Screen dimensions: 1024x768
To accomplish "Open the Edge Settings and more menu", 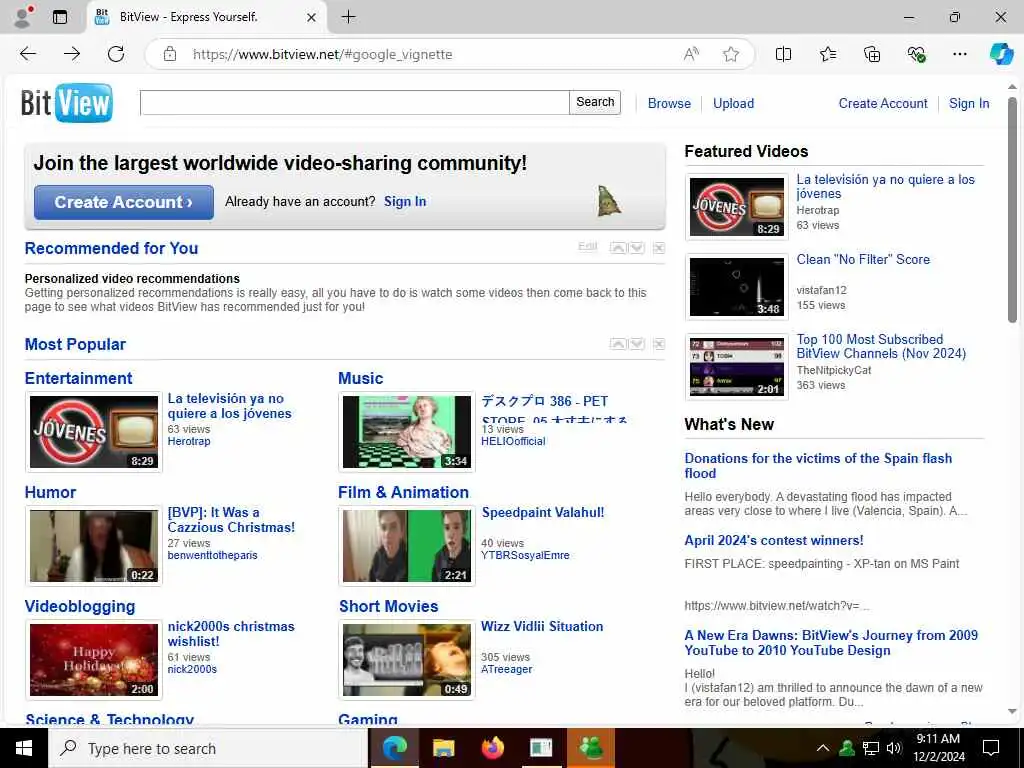I will click(x=960, y=54).
